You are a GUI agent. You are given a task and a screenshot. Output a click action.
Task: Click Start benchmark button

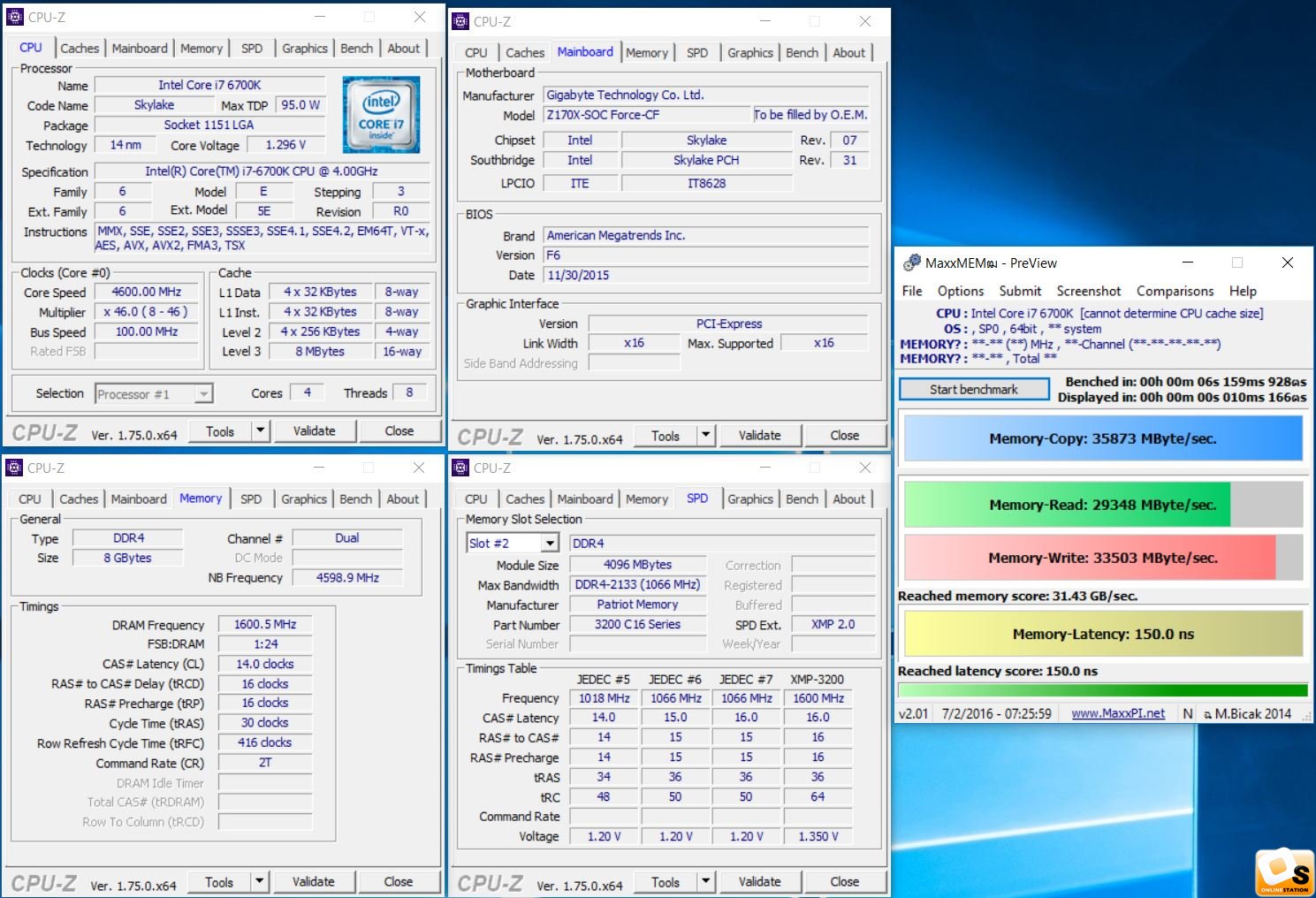[974, 389]
